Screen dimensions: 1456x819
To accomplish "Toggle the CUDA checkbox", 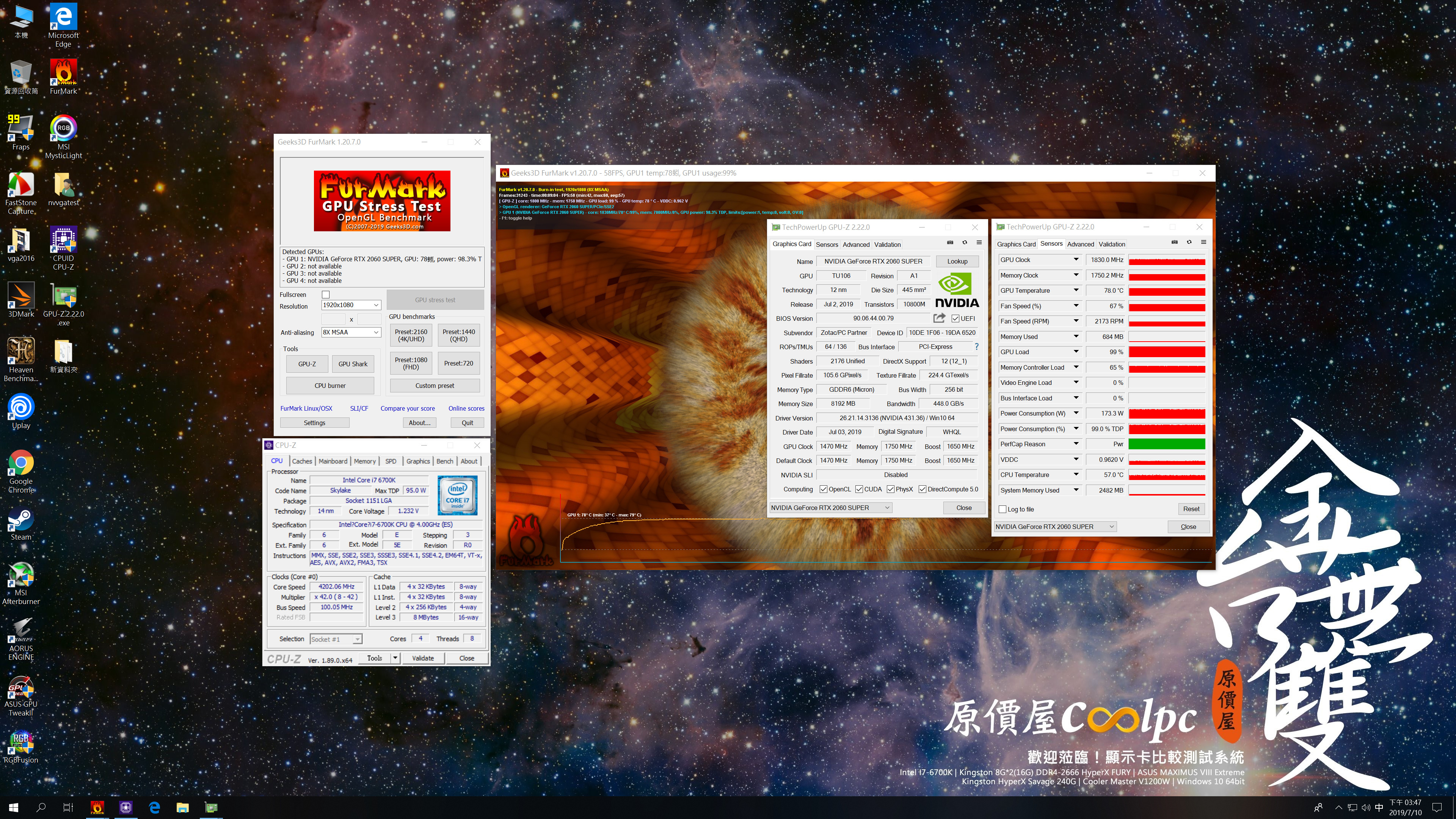I will click(859, 489).
